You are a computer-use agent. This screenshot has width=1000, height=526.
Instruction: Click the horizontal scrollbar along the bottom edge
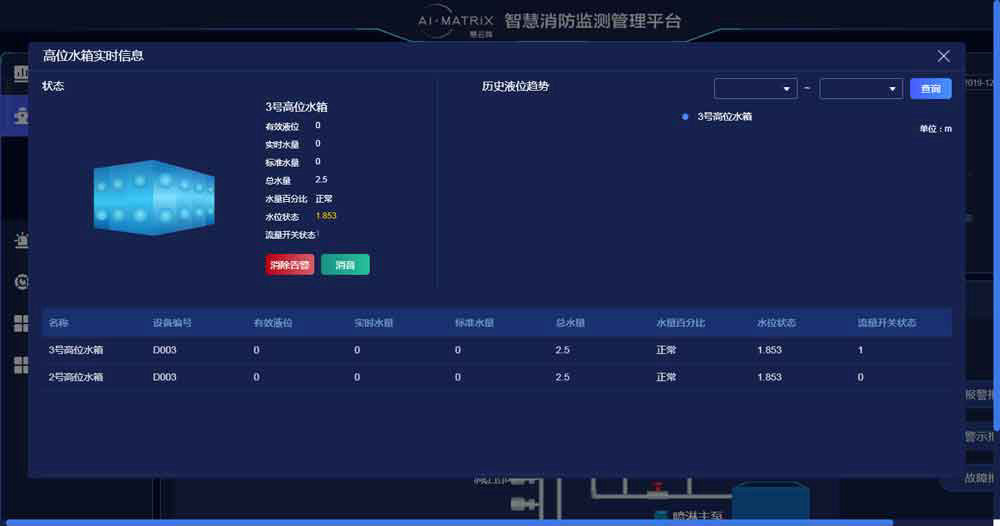tap(450, 523)
